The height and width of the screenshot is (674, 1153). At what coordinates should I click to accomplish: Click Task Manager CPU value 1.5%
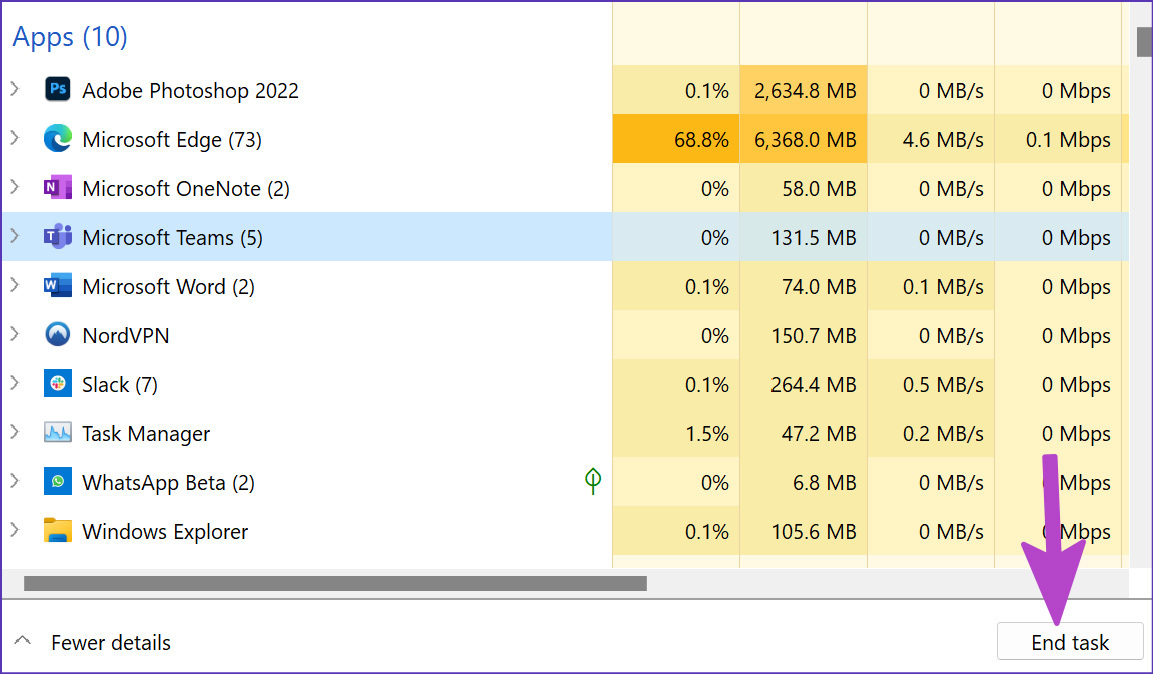click(707, 434)
